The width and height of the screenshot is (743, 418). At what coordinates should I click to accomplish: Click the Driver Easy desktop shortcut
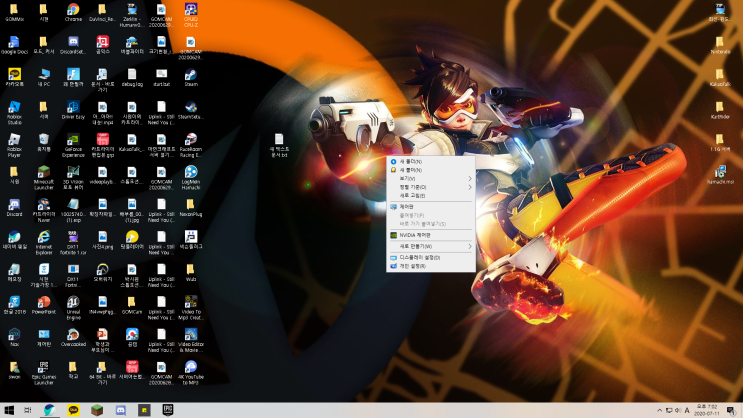[x=73, y=110]
